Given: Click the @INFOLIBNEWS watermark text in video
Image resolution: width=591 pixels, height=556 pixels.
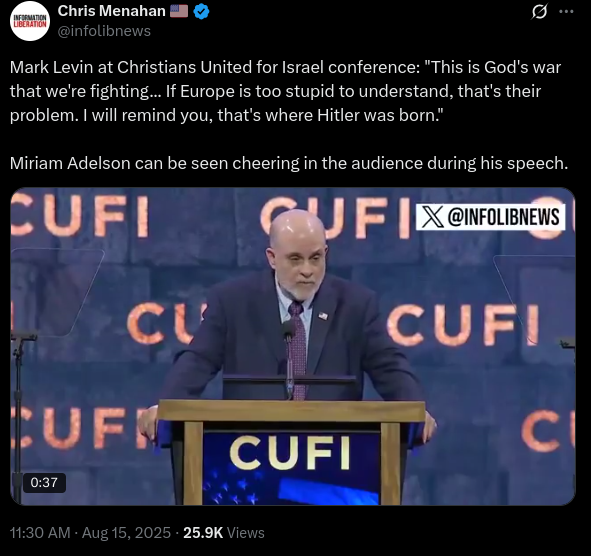Looking at the screenshot, I should coord(504,217).
